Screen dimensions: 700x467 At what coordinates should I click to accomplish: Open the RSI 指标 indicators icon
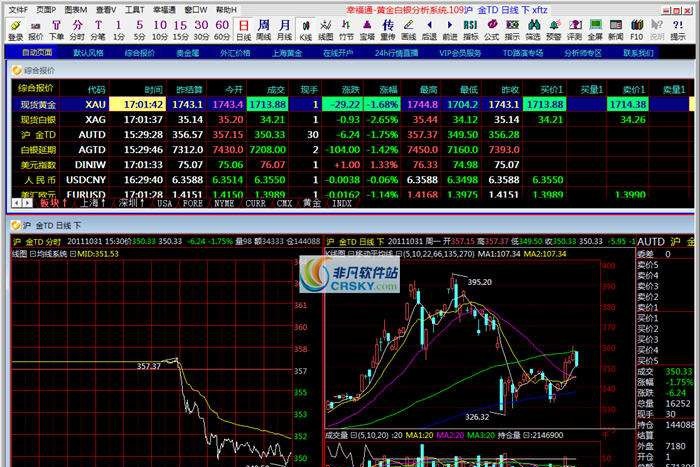click(471, 30)
